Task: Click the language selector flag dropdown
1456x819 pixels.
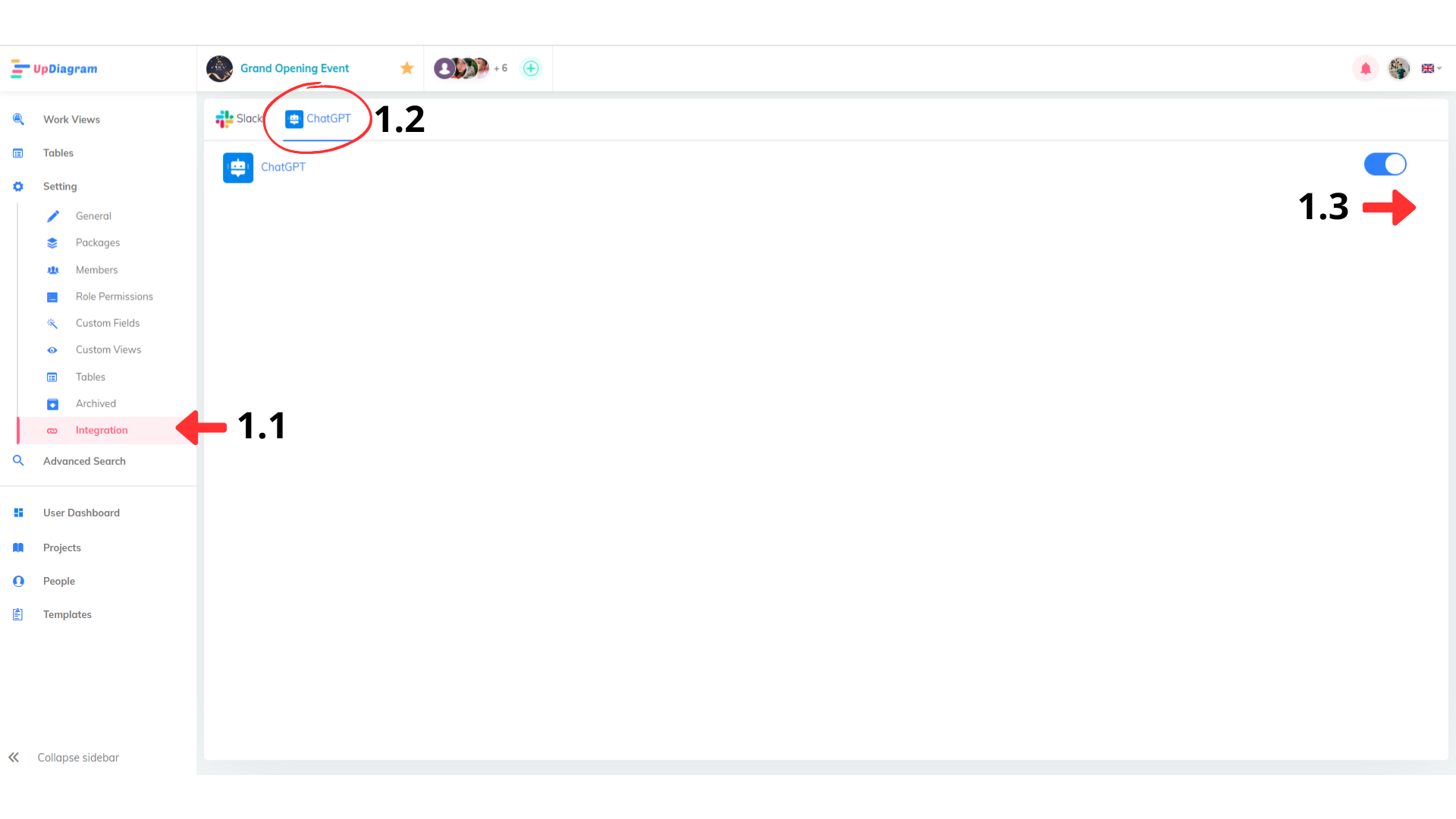Action: tap(1432, 68)
